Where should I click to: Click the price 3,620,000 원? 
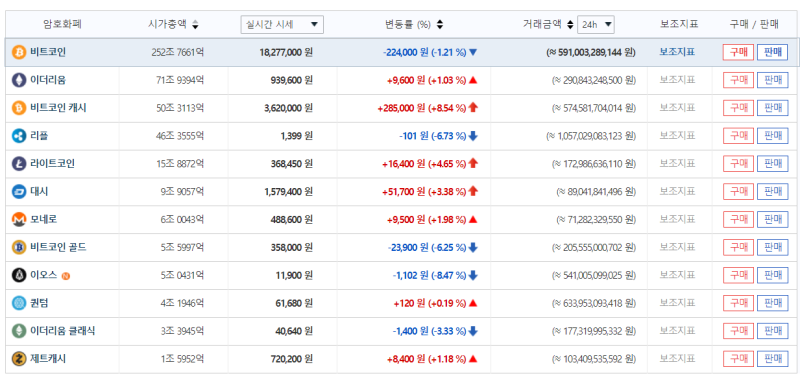[x=288, y=108]
